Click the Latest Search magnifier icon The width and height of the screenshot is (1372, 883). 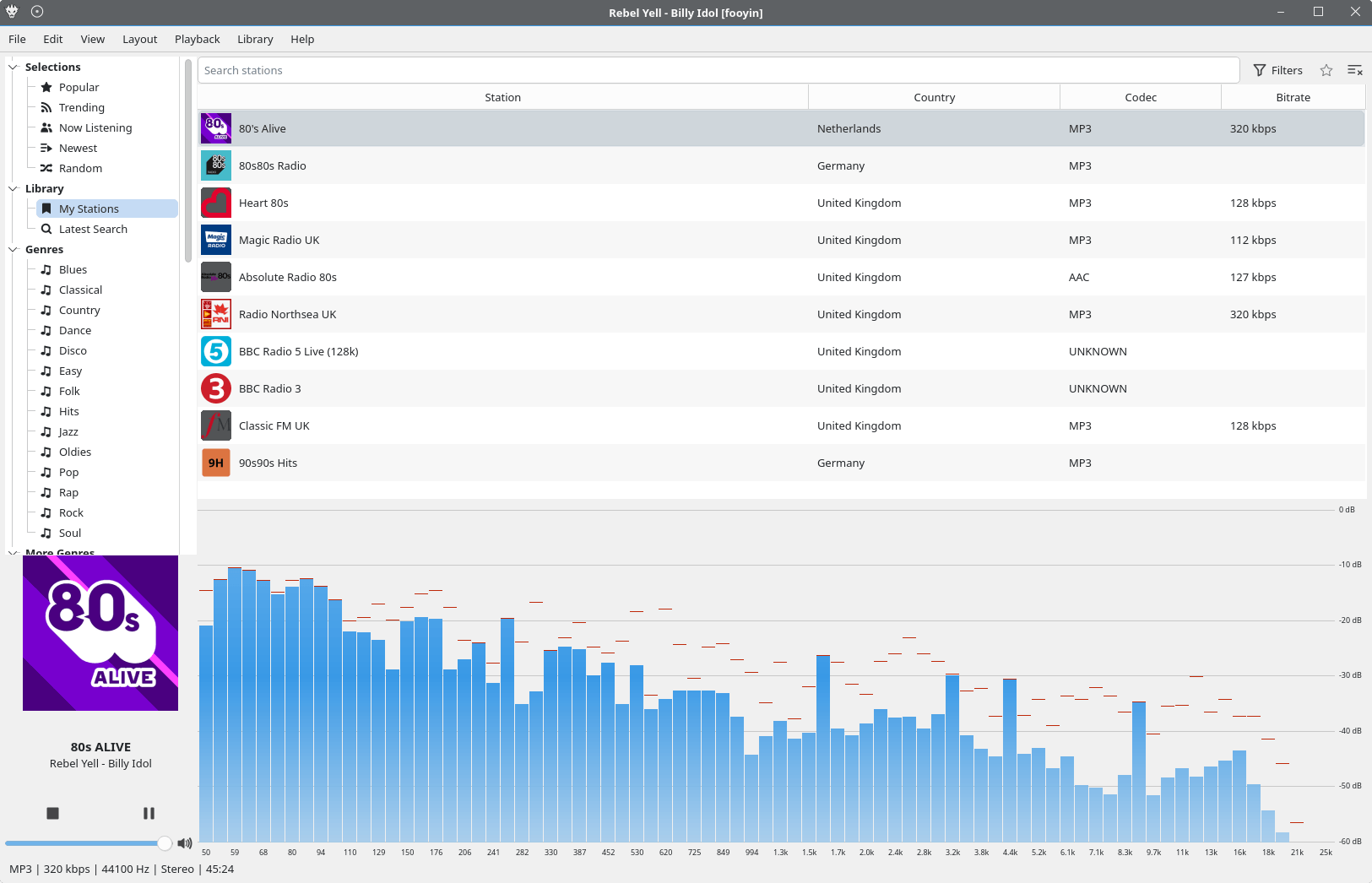click(46, 229)
